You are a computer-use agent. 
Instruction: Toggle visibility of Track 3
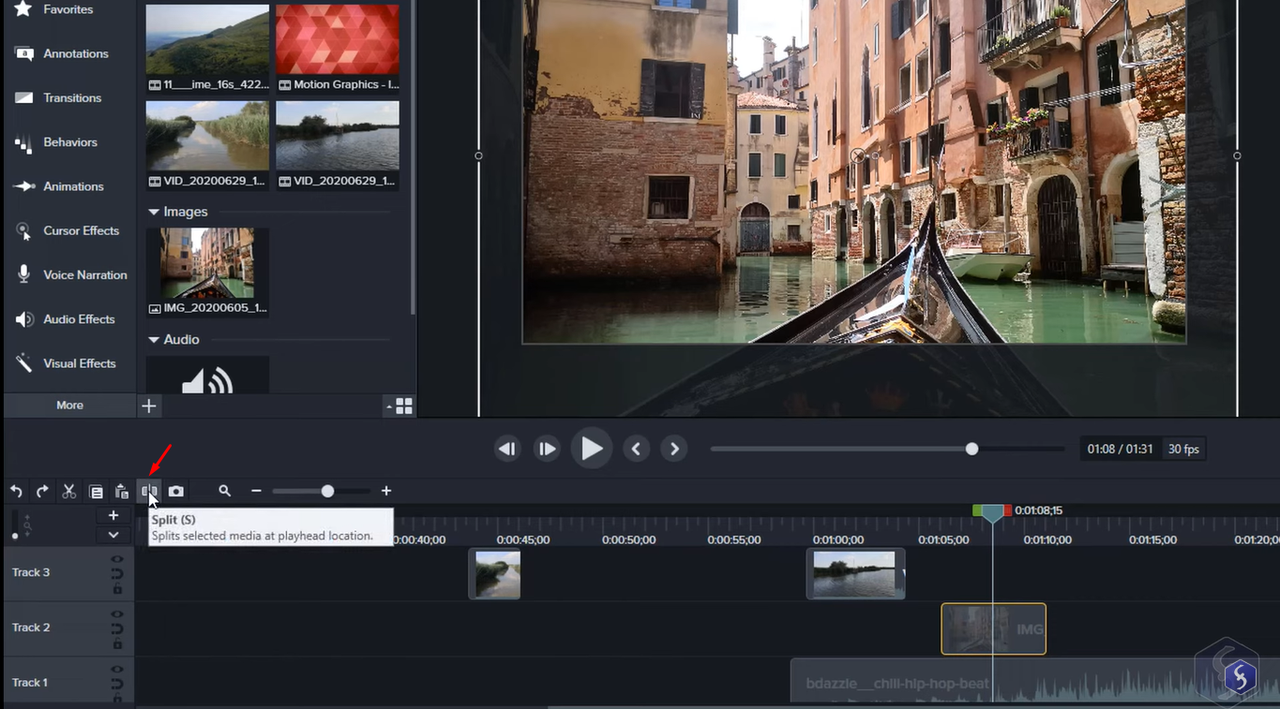pos(117,560)
